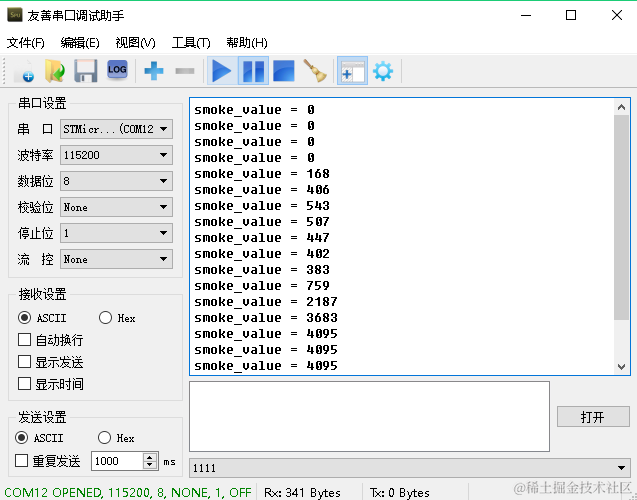Click inside the send text area

[x=369, y=416]
